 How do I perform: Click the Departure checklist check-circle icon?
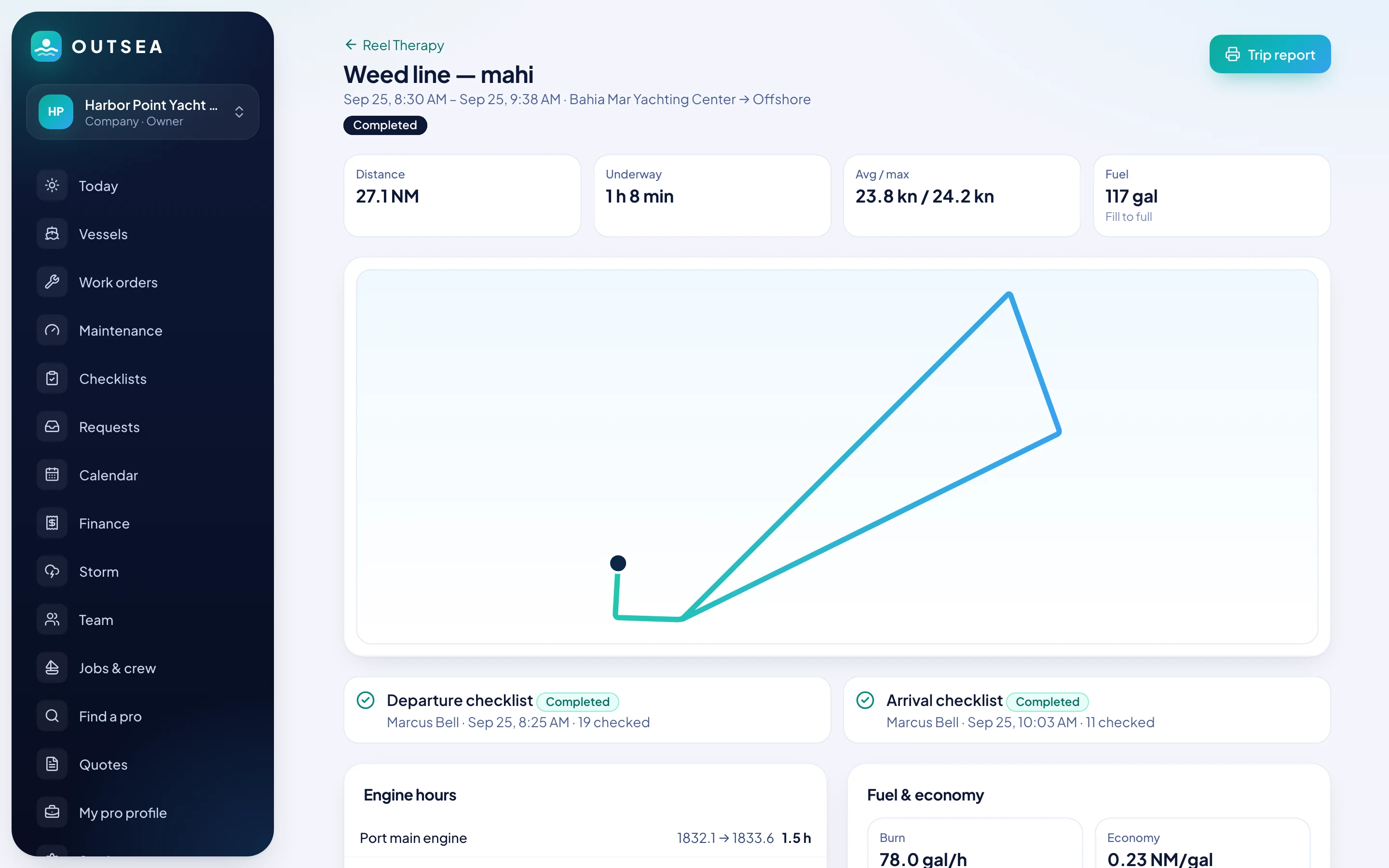(366, 700)
